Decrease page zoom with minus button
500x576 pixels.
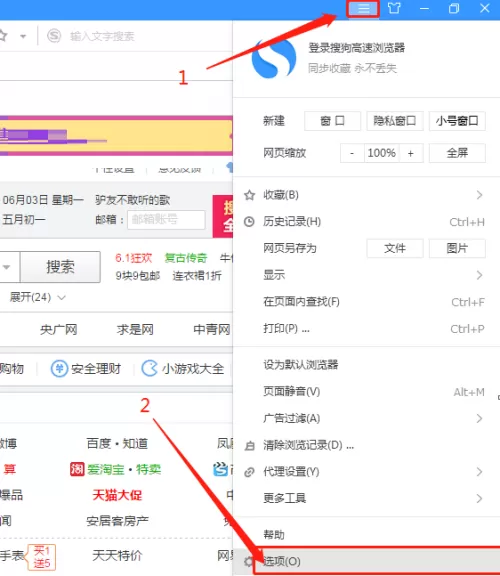pos(352,153)
